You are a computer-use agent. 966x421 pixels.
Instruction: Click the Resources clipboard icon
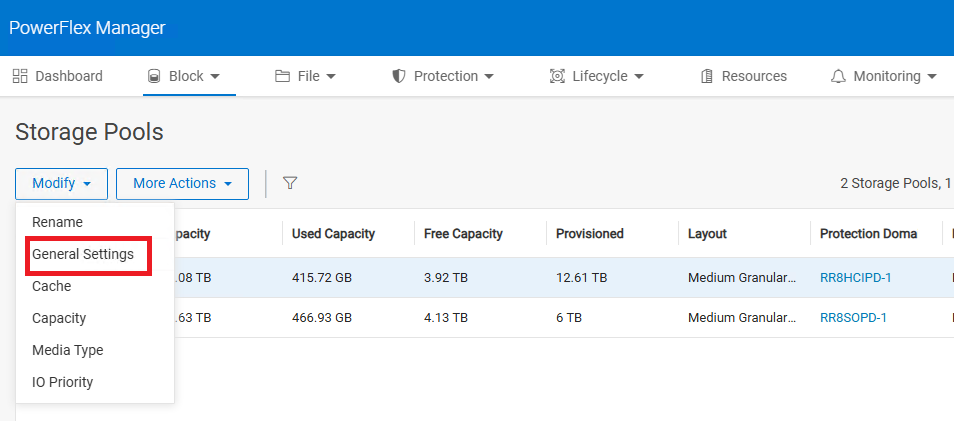tap(707, 76)
